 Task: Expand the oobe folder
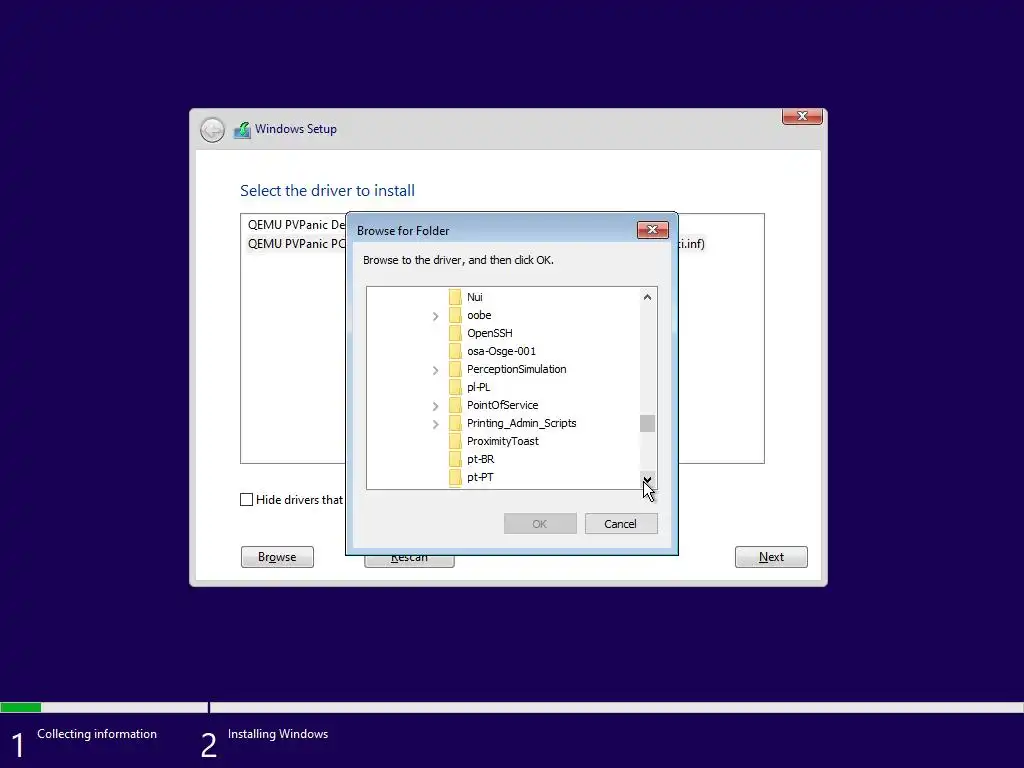coord(436,316)
